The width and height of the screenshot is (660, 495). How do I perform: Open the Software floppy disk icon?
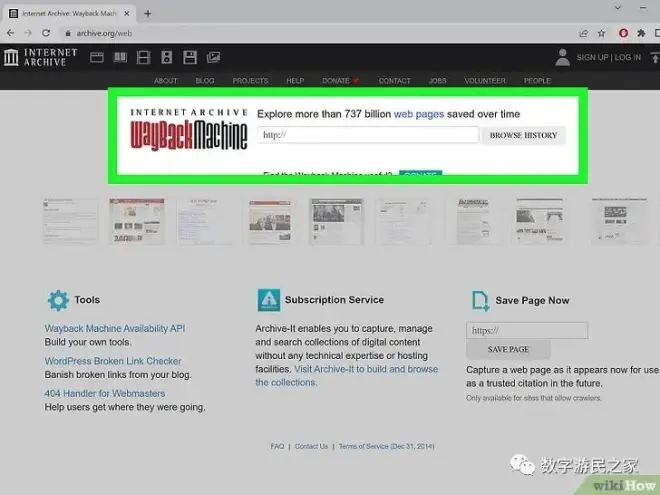coord(190,57)
